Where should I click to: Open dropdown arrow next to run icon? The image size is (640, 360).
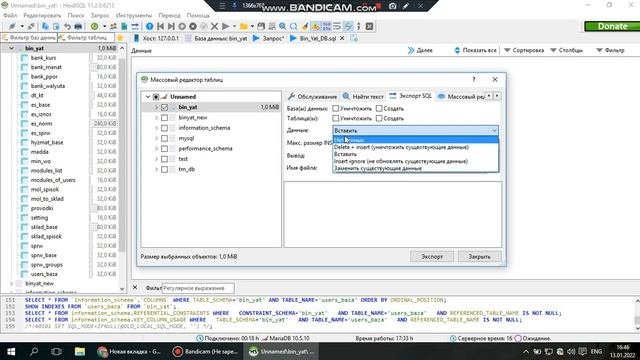[234, 26]
